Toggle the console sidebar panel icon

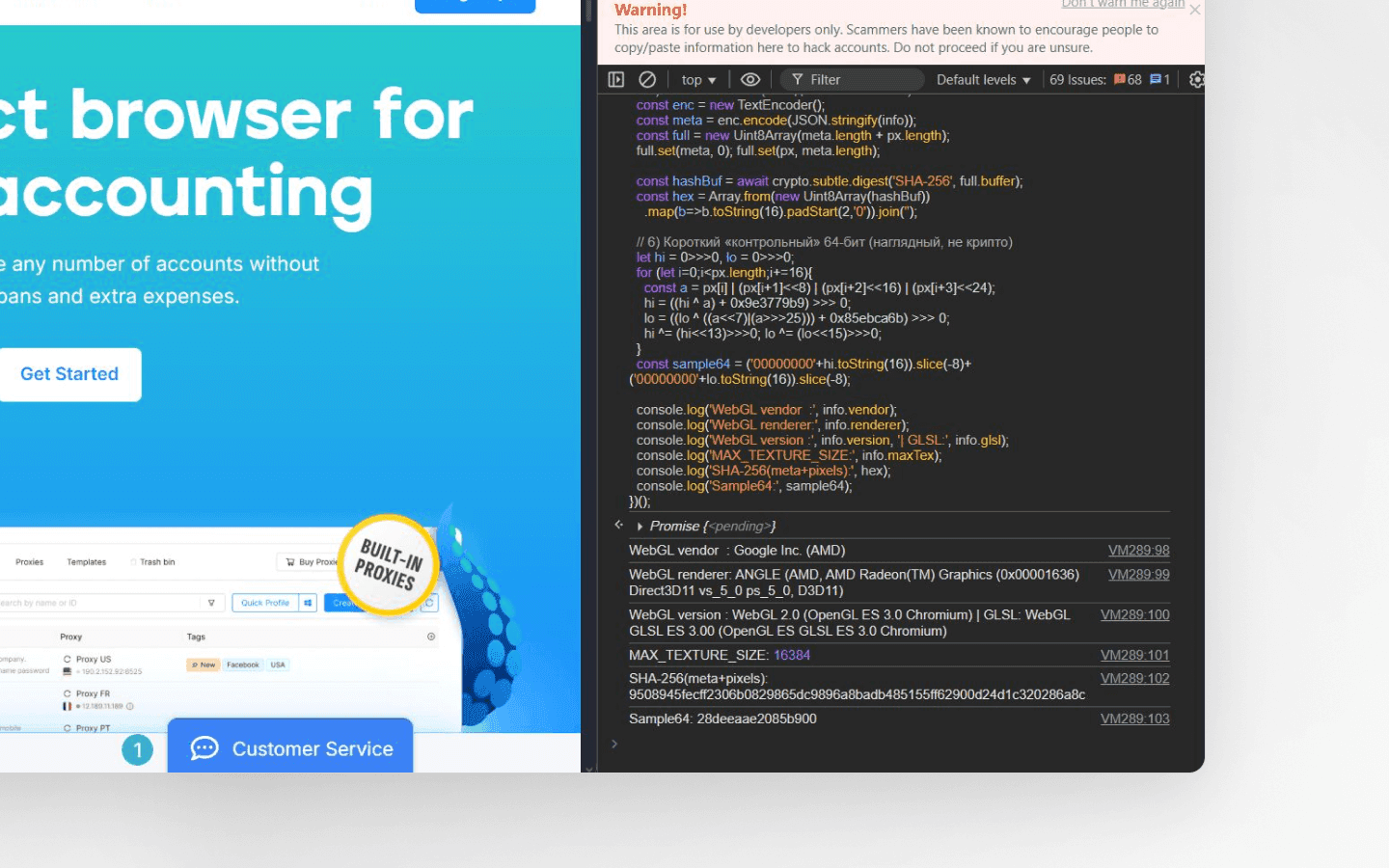point(616,80)
